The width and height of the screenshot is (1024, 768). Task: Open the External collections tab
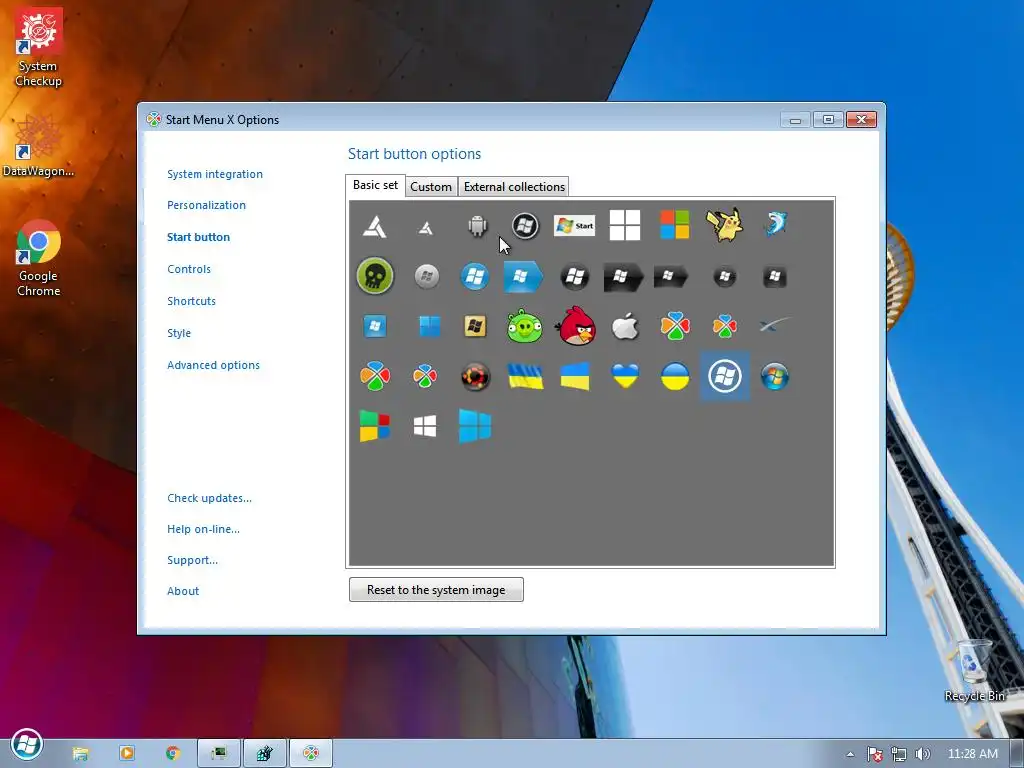pyautogui.click(x=514, y=187)
